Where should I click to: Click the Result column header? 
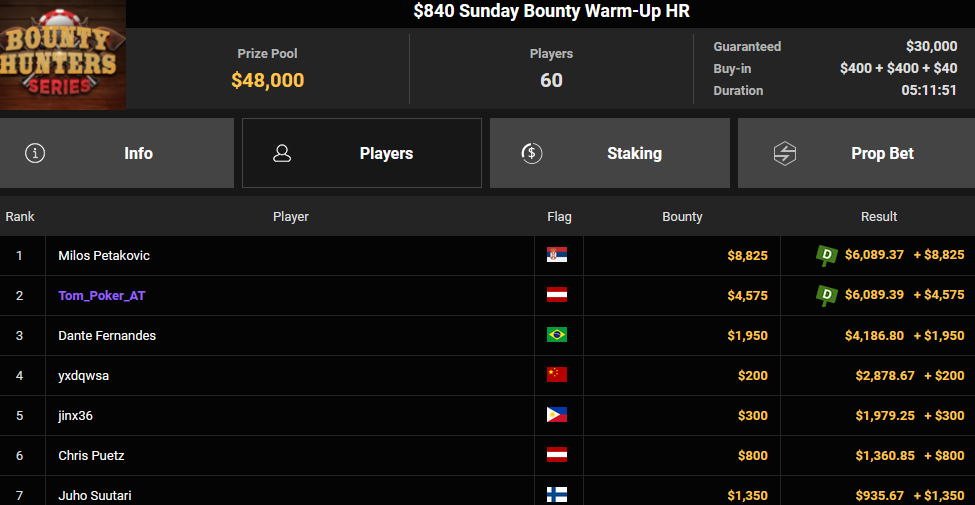coord(879,216)
